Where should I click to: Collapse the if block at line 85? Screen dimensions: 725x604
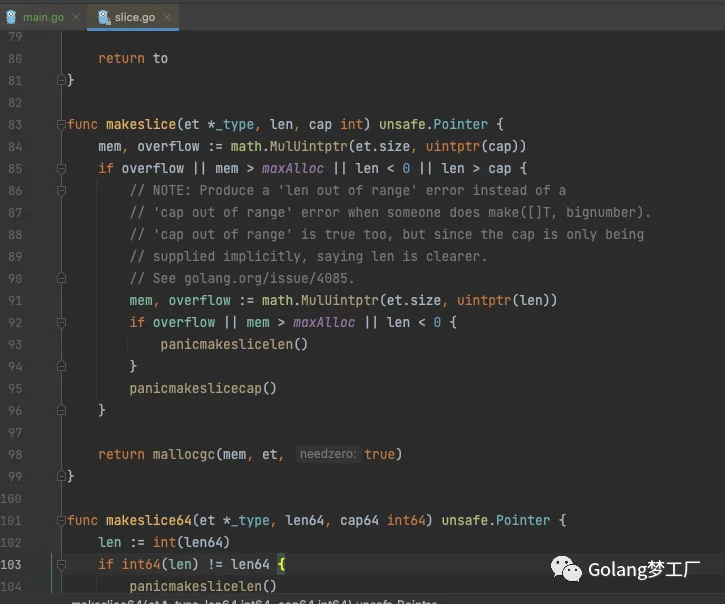click(x=61, y=168)
